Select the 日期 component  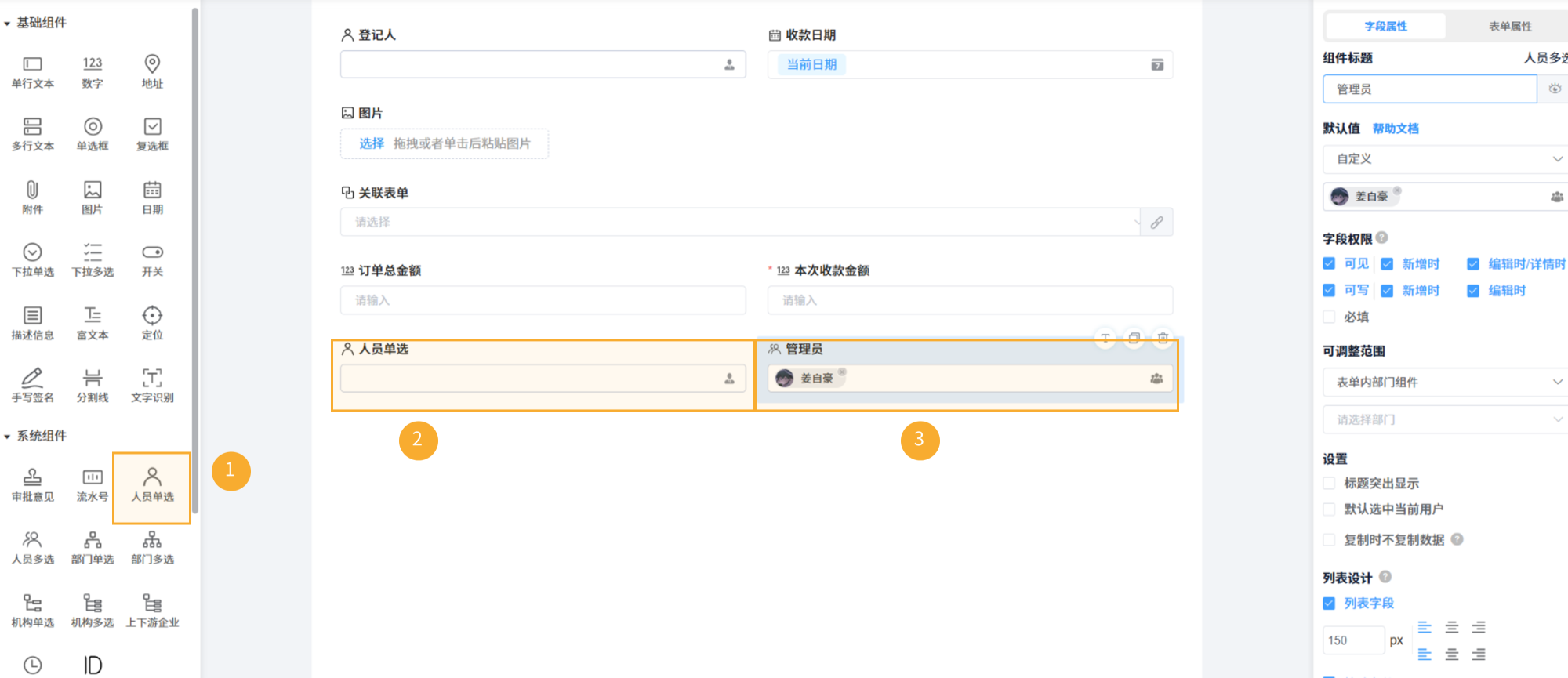[x=152, y=198]
